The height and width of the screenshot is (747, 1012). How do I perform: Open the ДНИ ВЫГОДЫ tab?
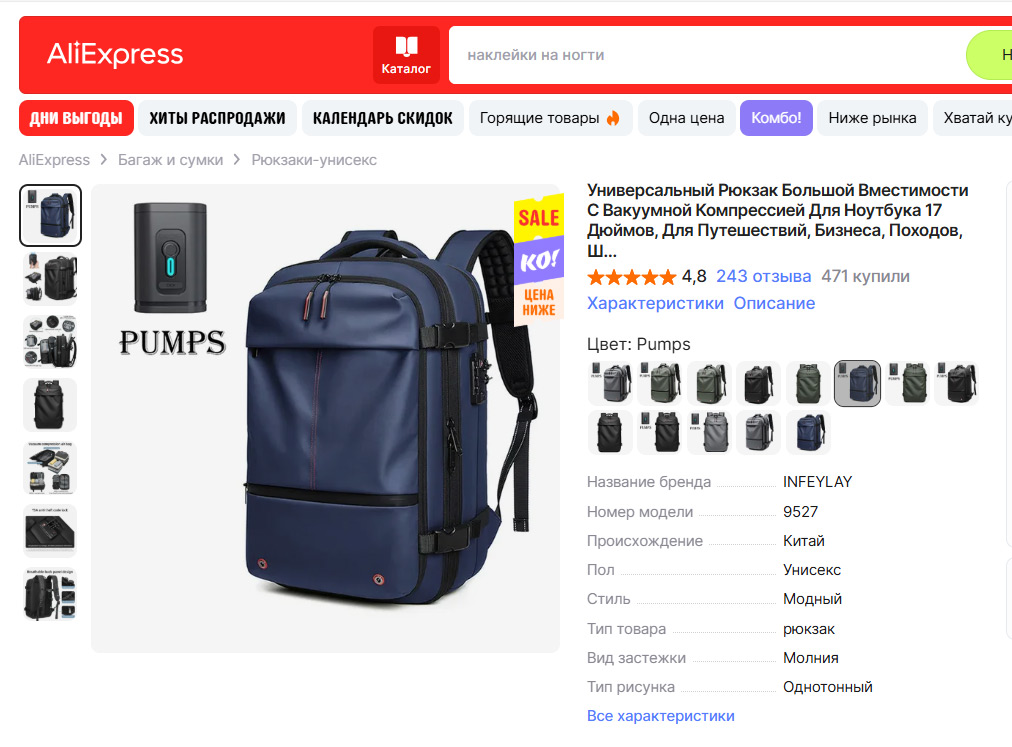coord(76,118)
